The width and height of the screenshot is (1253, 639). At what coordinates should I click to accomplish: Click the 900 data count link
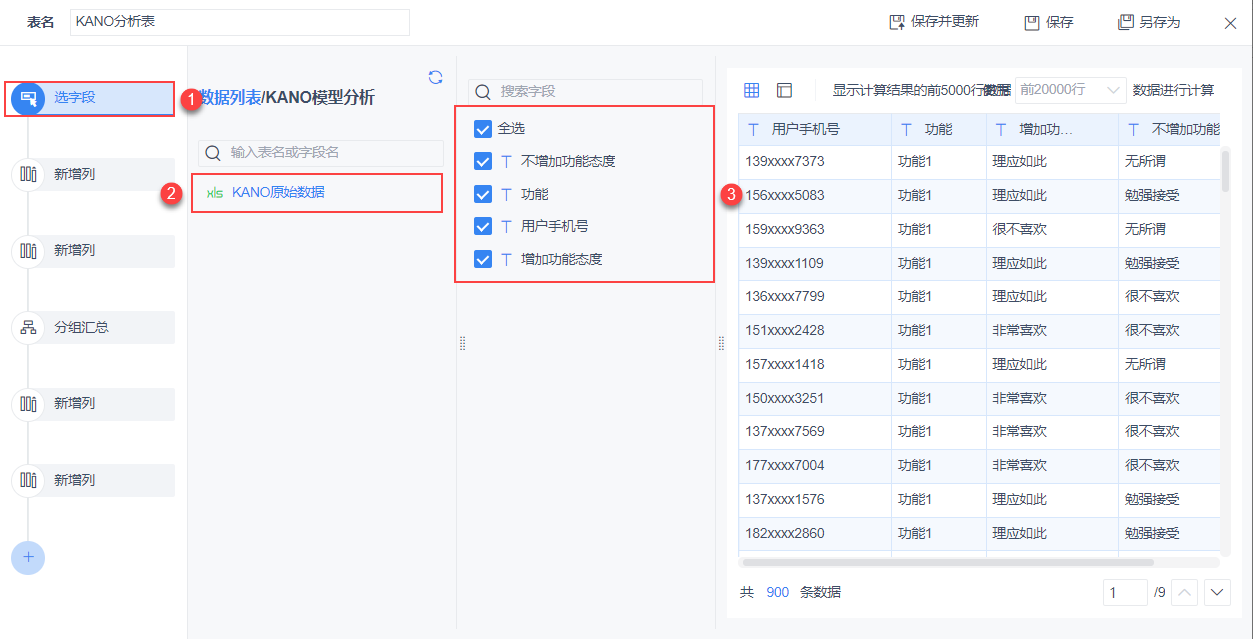tap(777, 592)
